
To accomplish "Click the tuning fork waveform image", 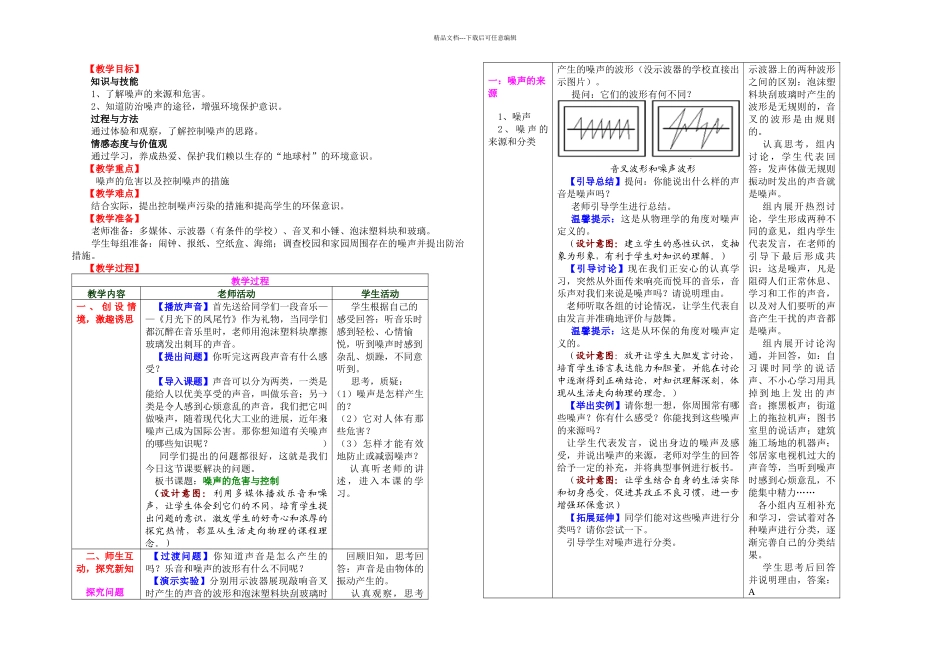I will pos(602,128).
